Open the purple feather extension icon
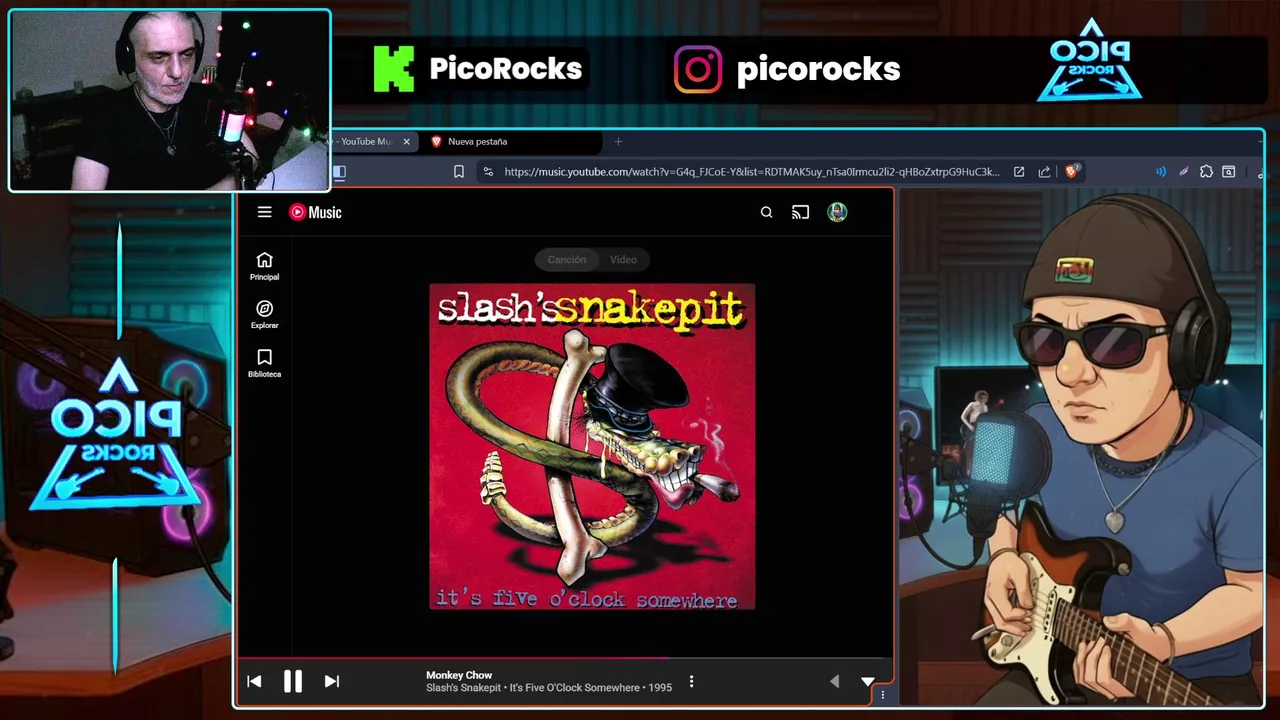1280x720 pixels. tap(1184, 172)
